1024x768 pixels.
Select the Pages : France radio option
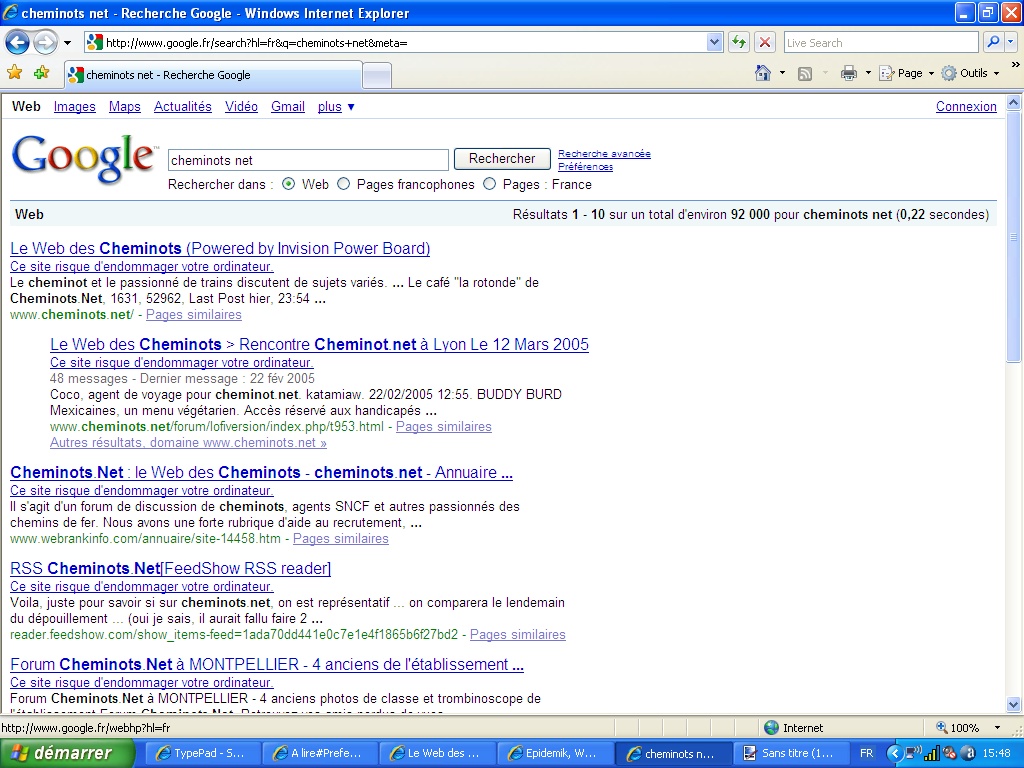click(x=490, y=184)
